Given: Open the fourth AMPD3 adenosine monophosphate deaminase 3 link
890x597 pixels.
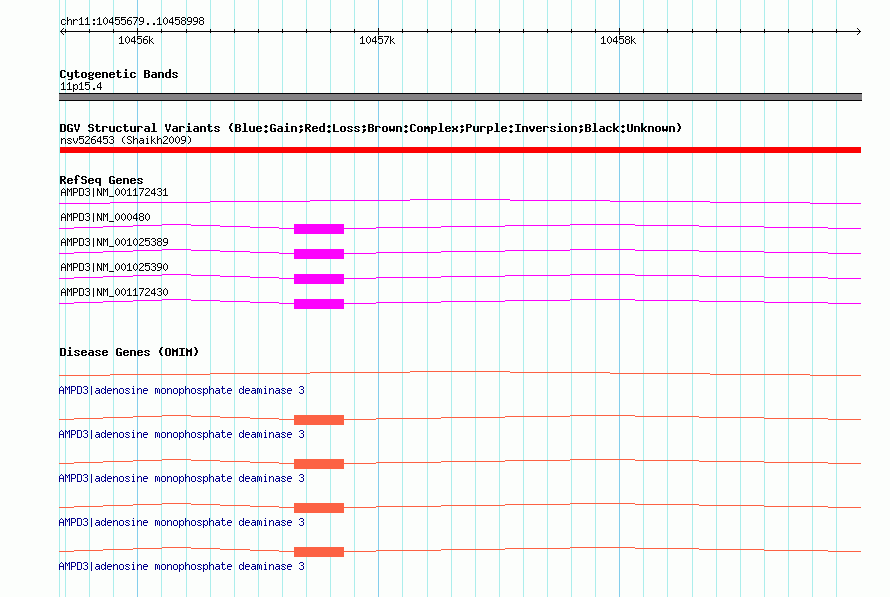Looking at the screenshot, I should click(182, 523).
